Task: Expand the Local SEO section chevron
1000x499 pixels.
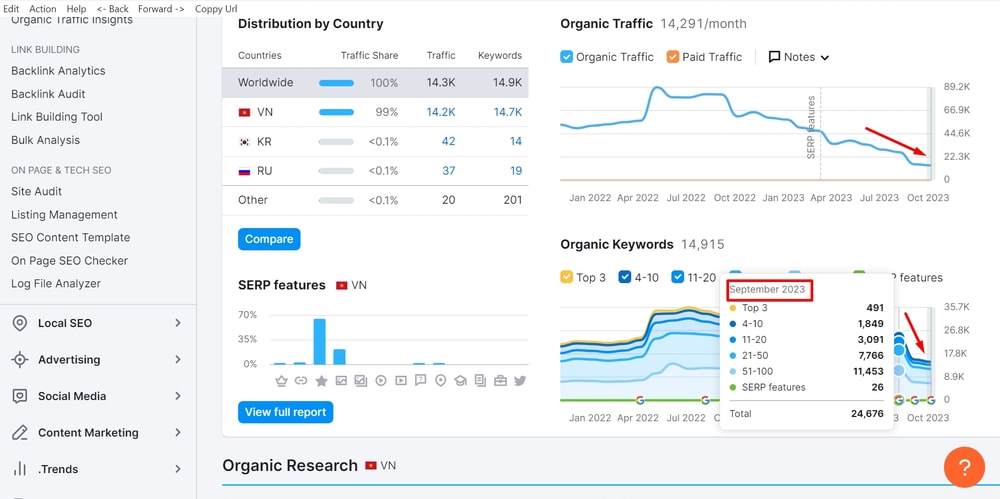Action: click(x=178, y=324)
